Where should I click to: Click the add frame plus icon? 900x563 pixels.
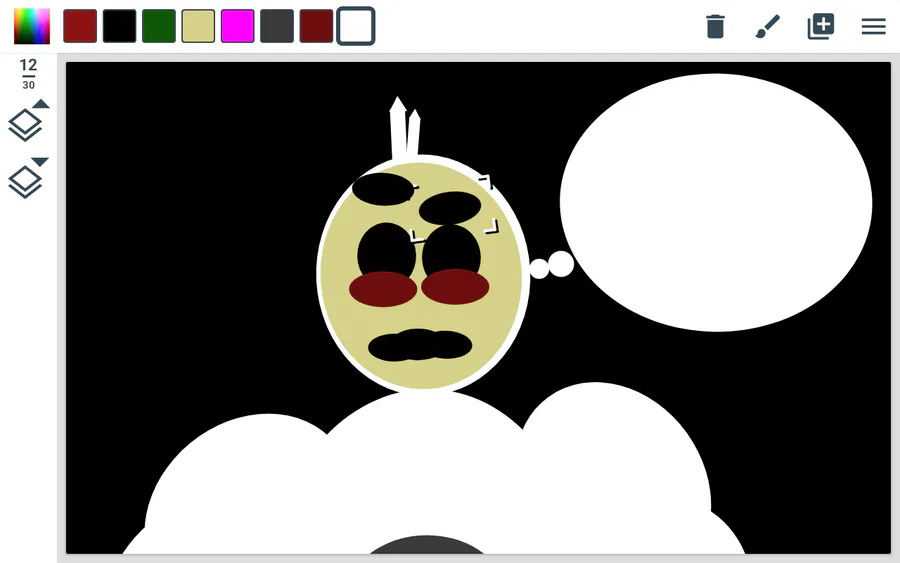tap(821, 26)
